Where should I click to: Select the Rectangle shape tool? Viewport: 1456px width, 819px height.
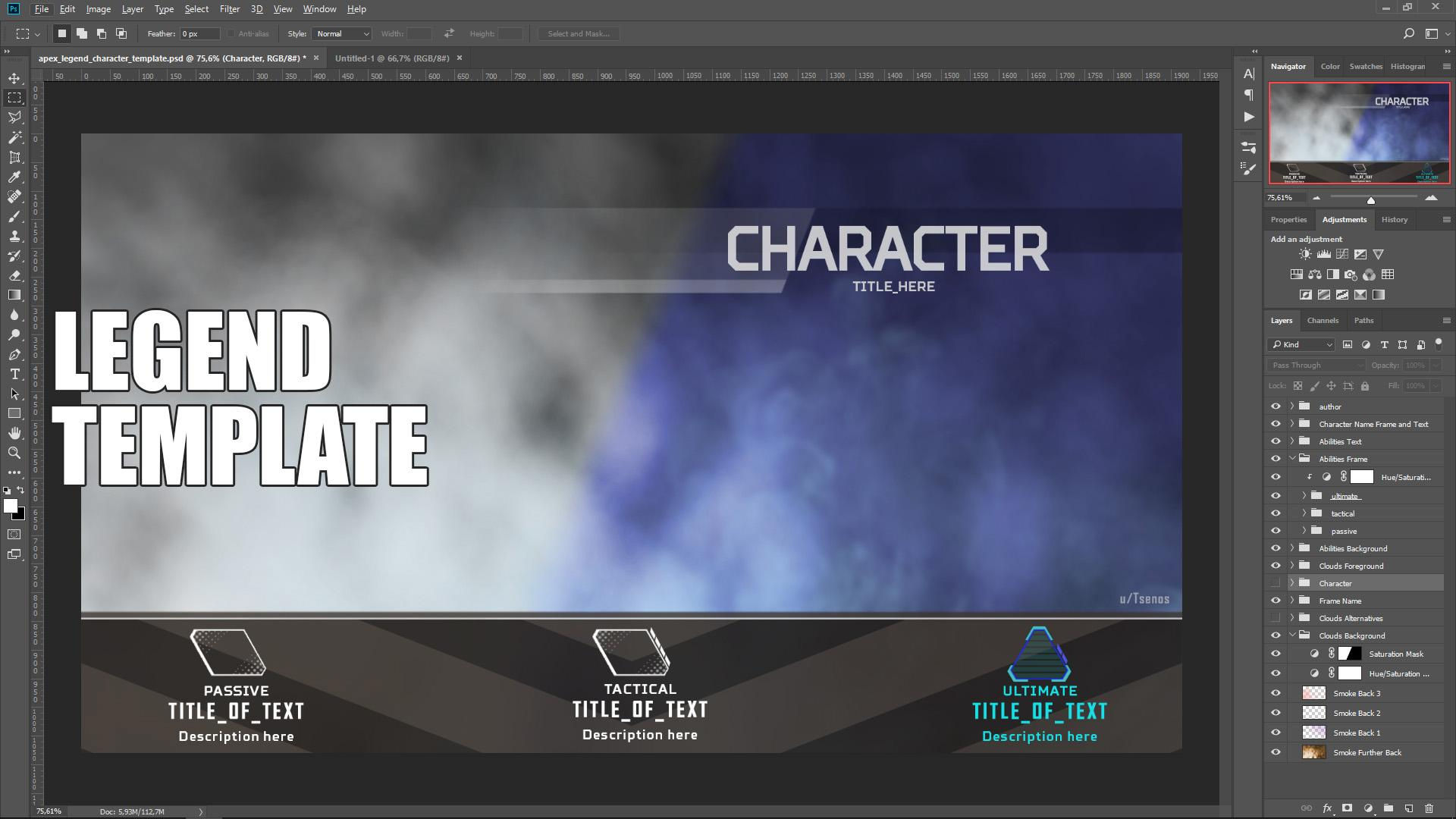pos(14,413)
